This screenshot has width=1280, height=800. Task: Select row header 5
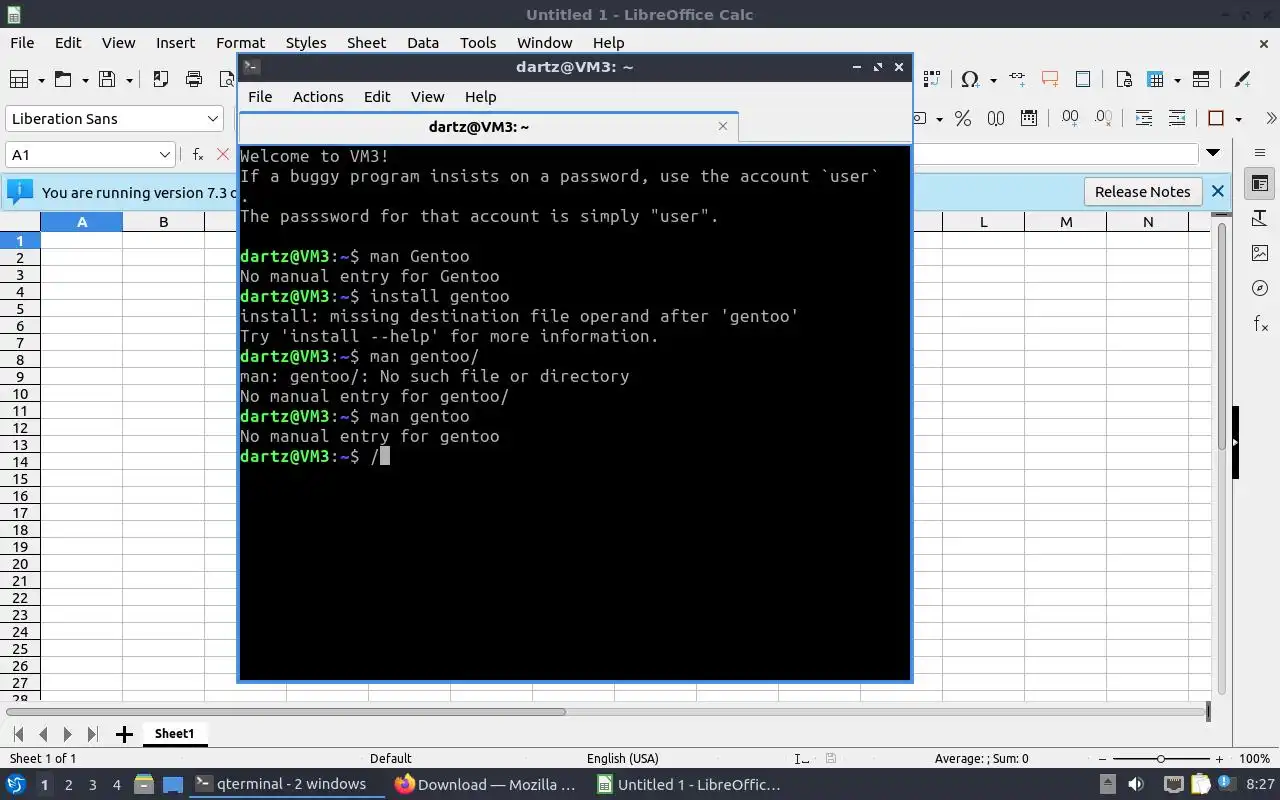pyautogui.click(x=19, y=308)
